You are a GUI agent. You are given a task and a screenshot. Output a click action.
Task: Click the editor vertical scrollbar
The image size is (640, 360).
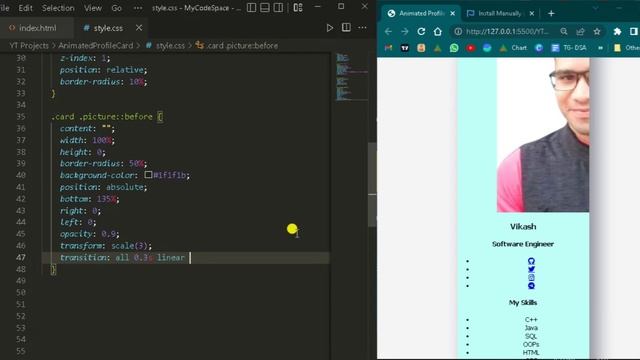(372, 184)
